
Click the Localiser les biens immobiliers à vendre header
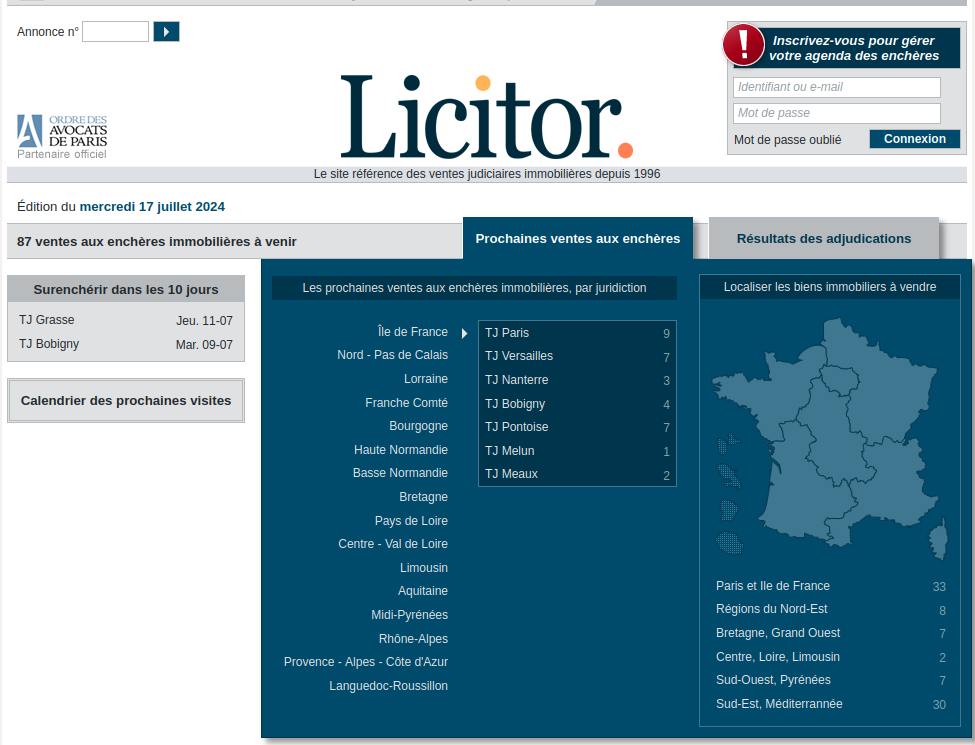coord(829,287)
